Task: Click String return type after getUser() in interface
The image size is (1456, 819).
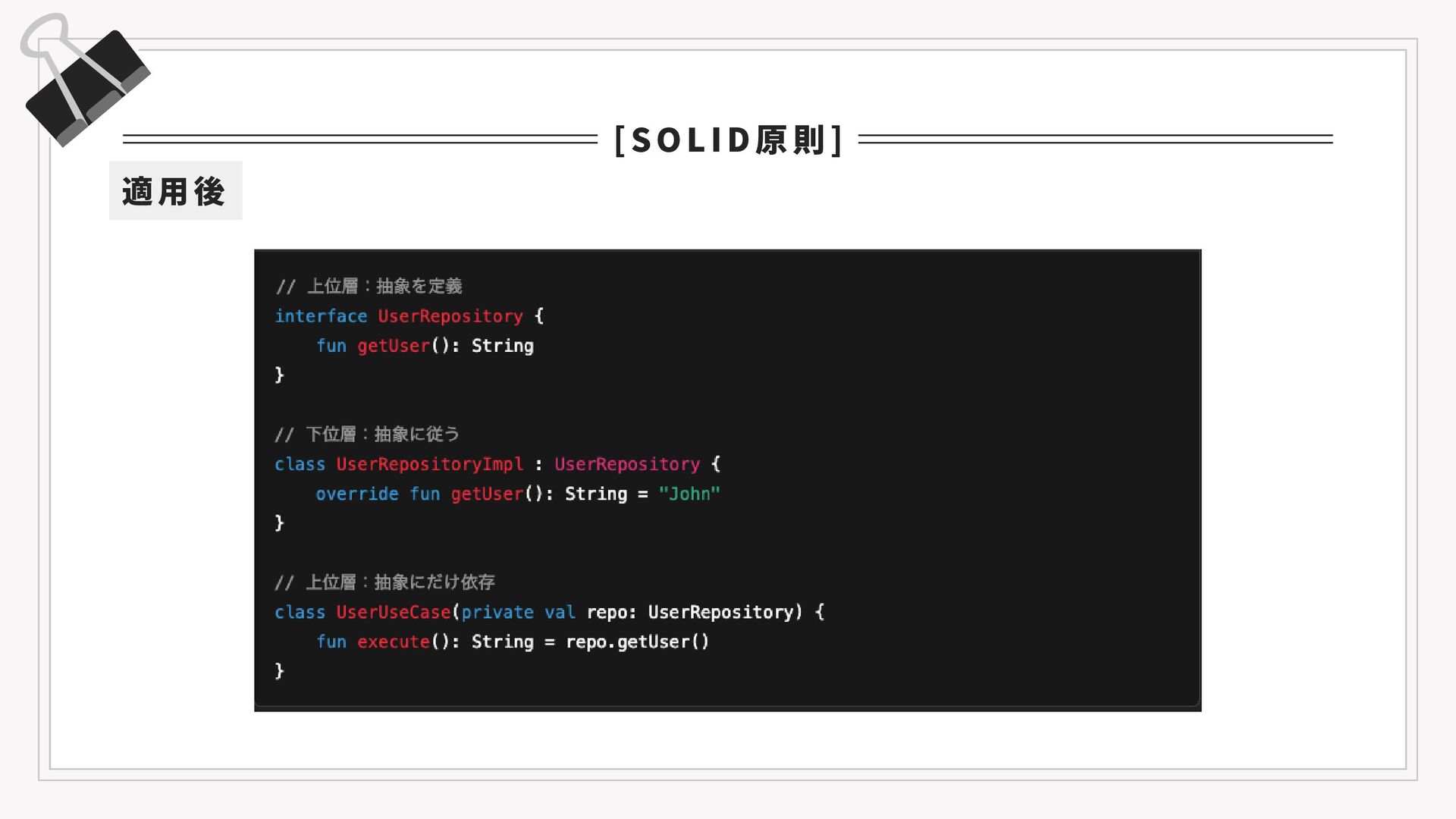Action: tap(503, 346)
